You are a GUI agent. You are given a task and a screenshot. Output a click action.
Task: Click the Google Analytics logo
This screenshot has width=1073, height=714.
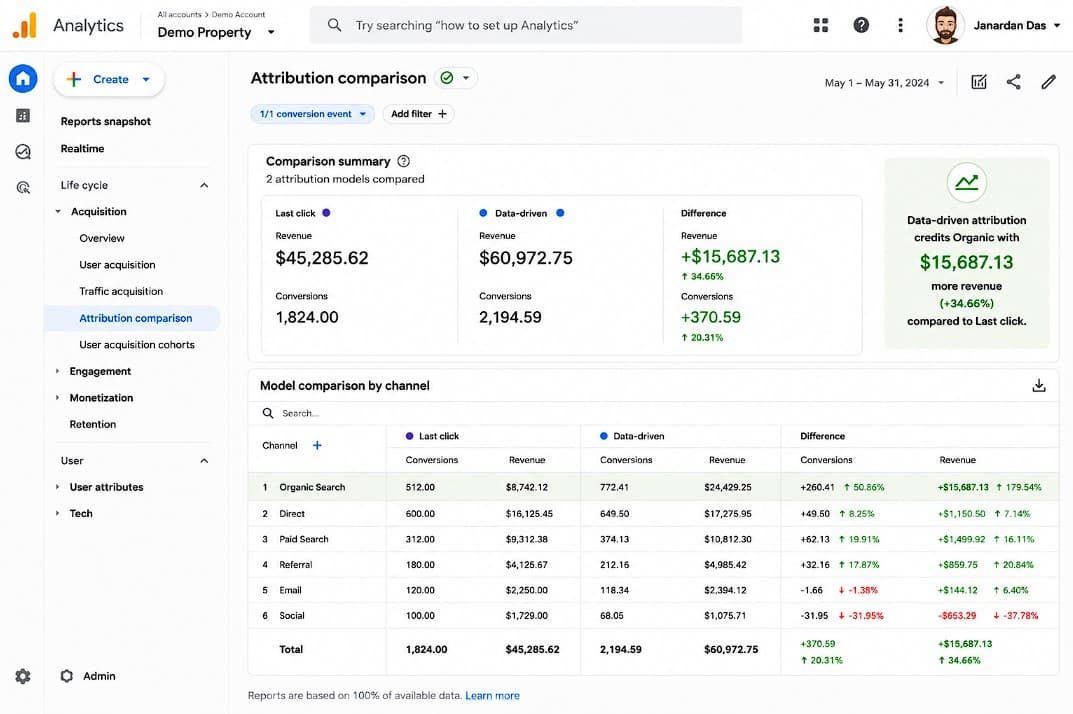tap(25, 26)
